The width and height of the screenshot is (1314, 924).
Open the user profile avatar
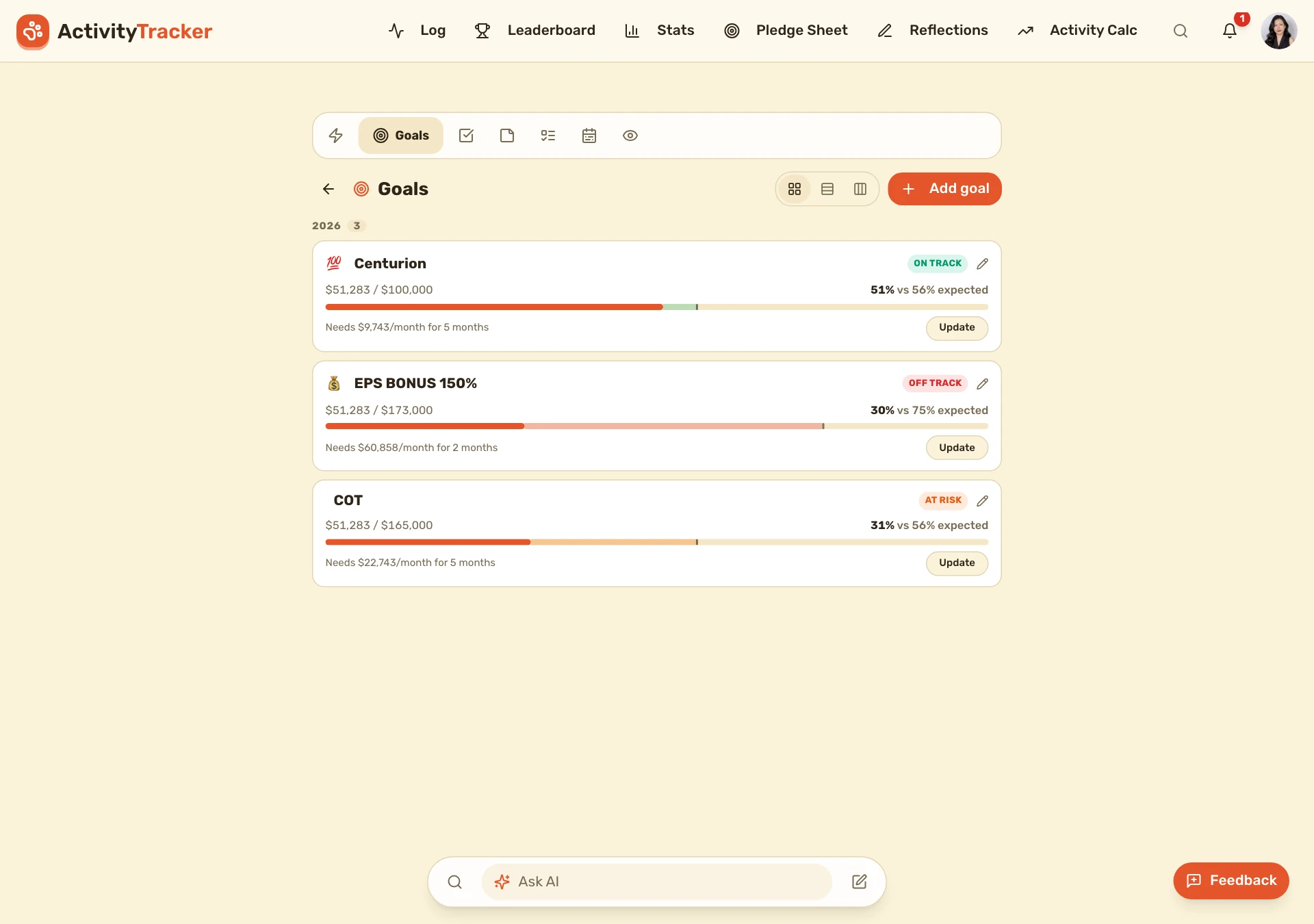tap(1278, 31)
